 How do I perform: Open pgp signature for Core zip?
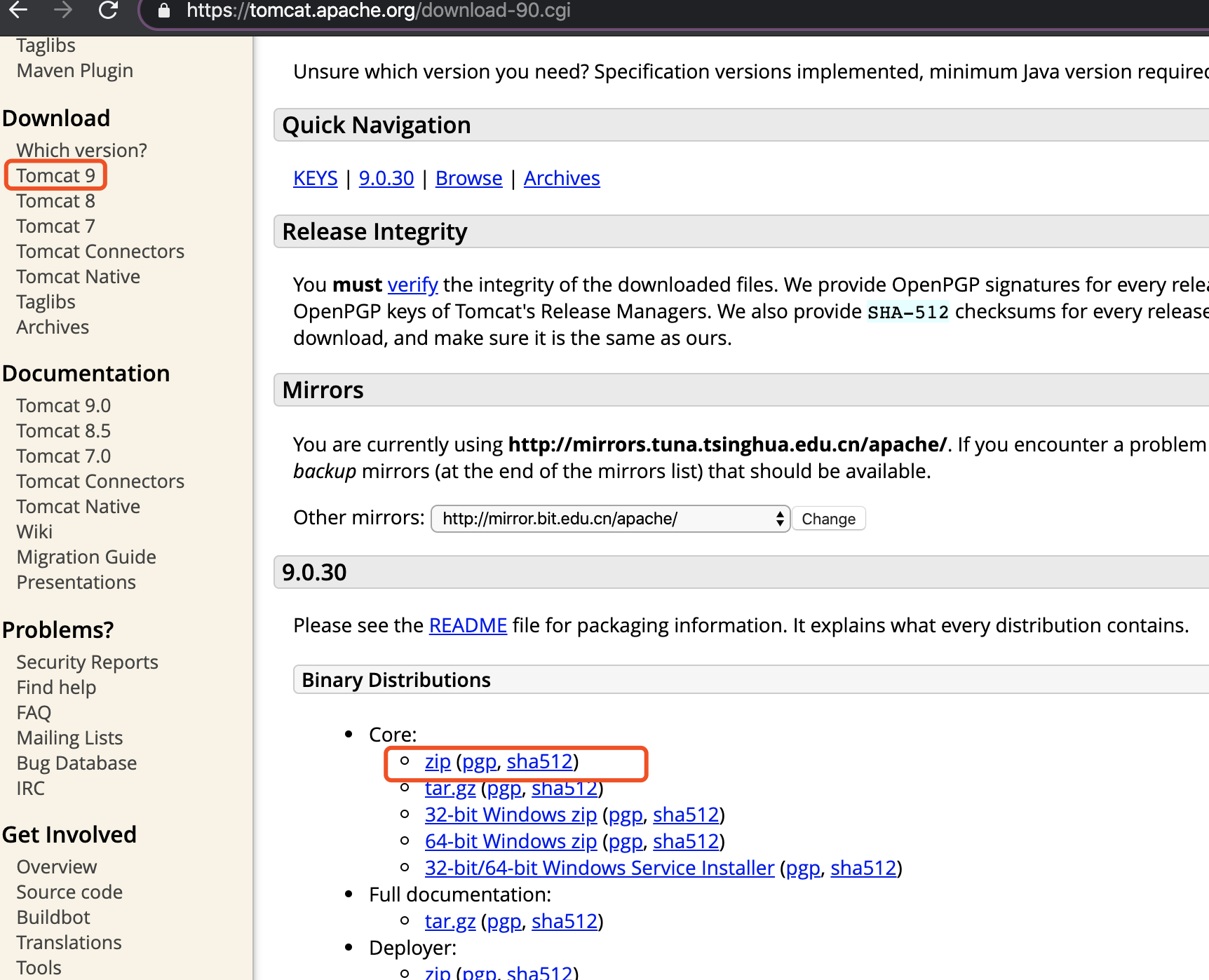480,761
